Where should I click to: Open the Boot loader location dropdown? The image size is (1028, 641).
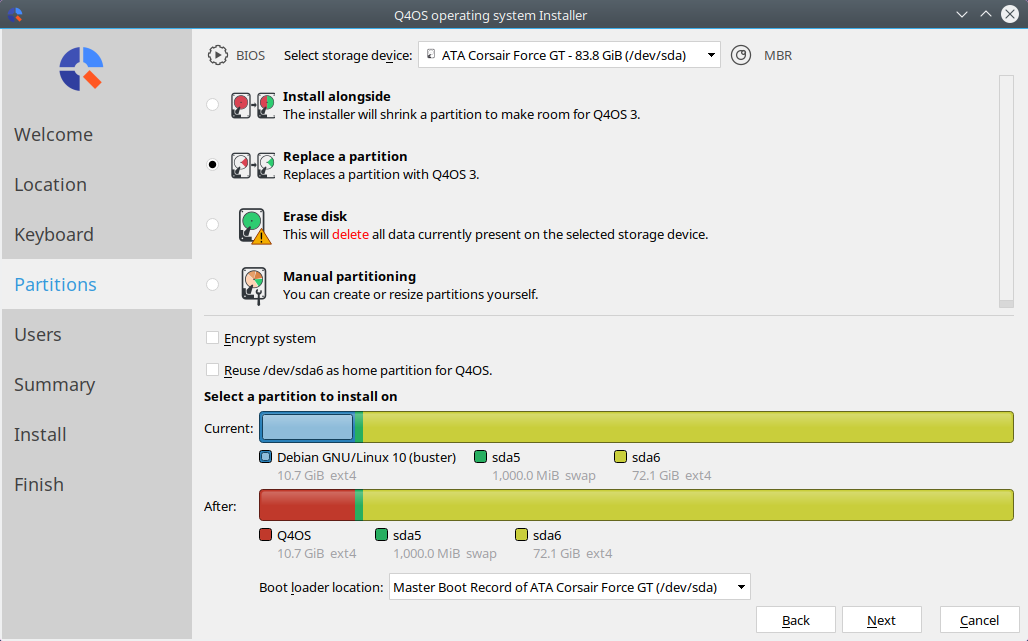570,587
